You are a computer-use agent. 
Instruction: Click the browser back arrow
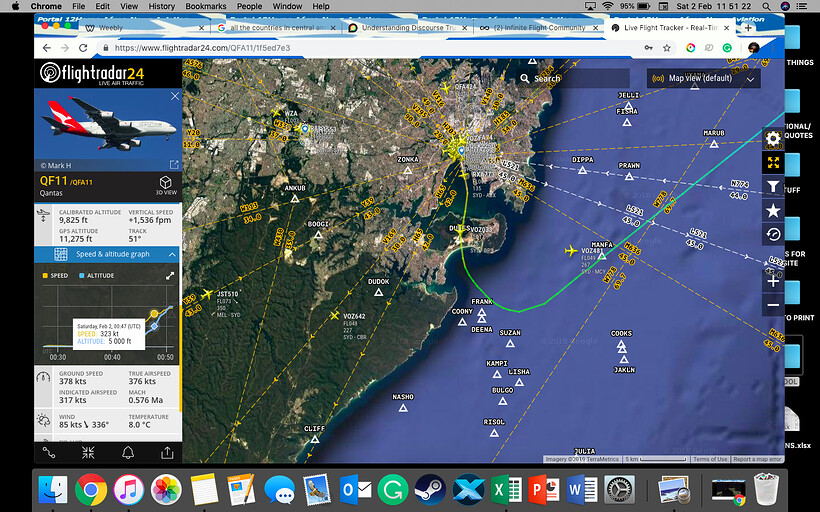[x=47, y=48]
